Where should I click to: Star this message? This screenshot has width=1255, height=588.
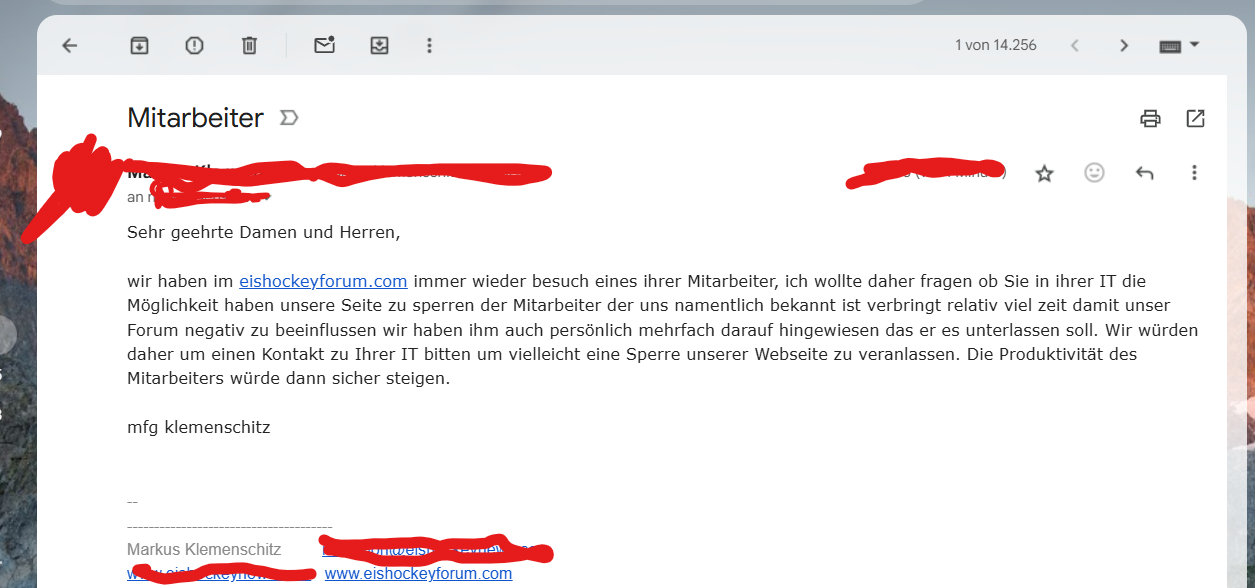click(x=1044, y=174)
